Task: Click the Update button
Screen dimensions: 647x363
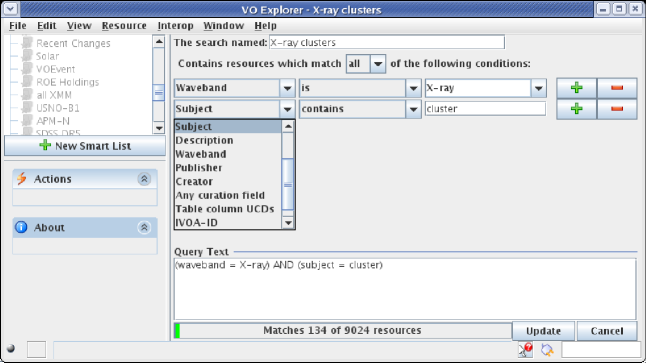Action: click(x=543, y=331)
